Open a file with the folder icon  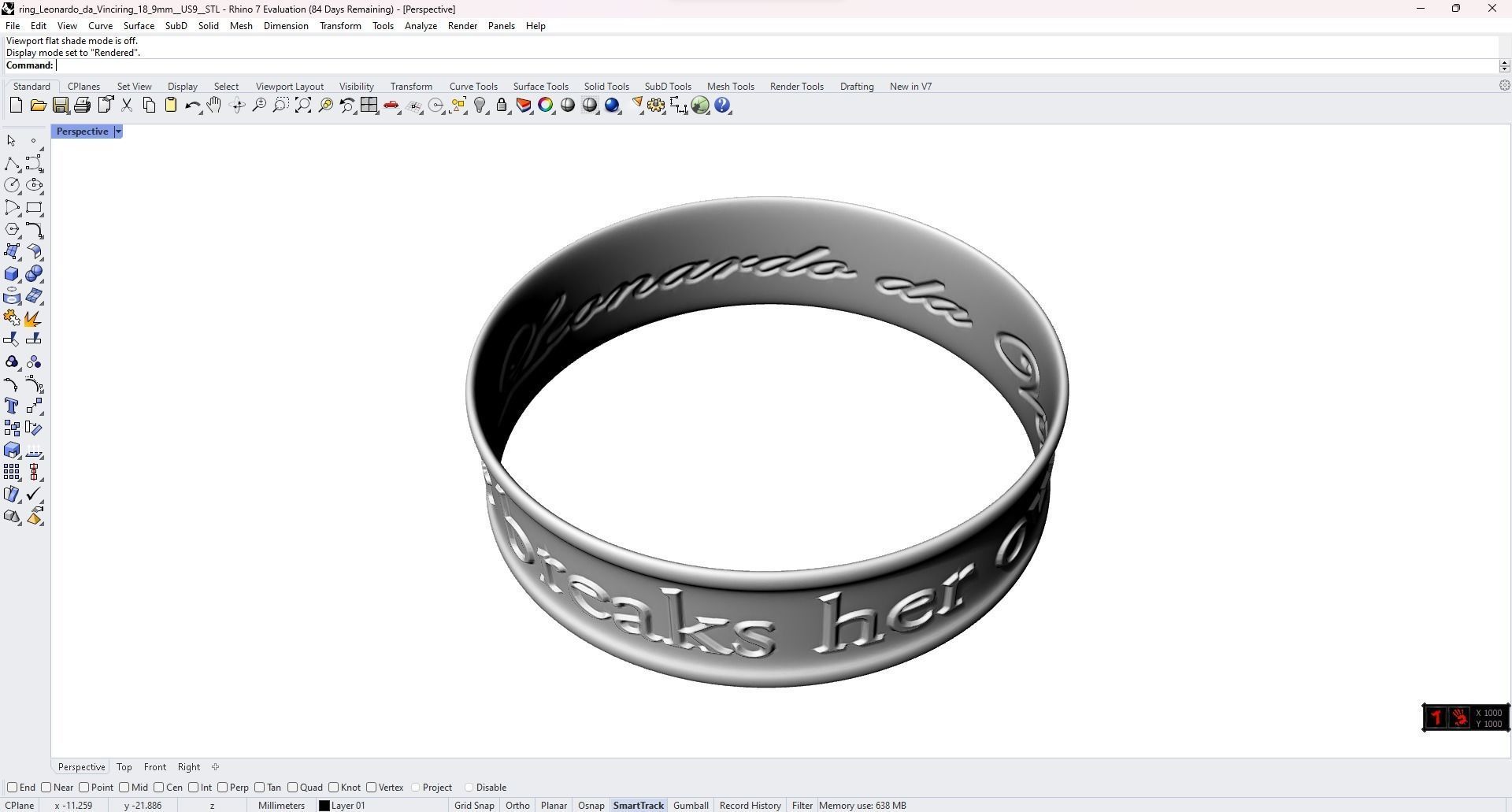pos(38,106)
